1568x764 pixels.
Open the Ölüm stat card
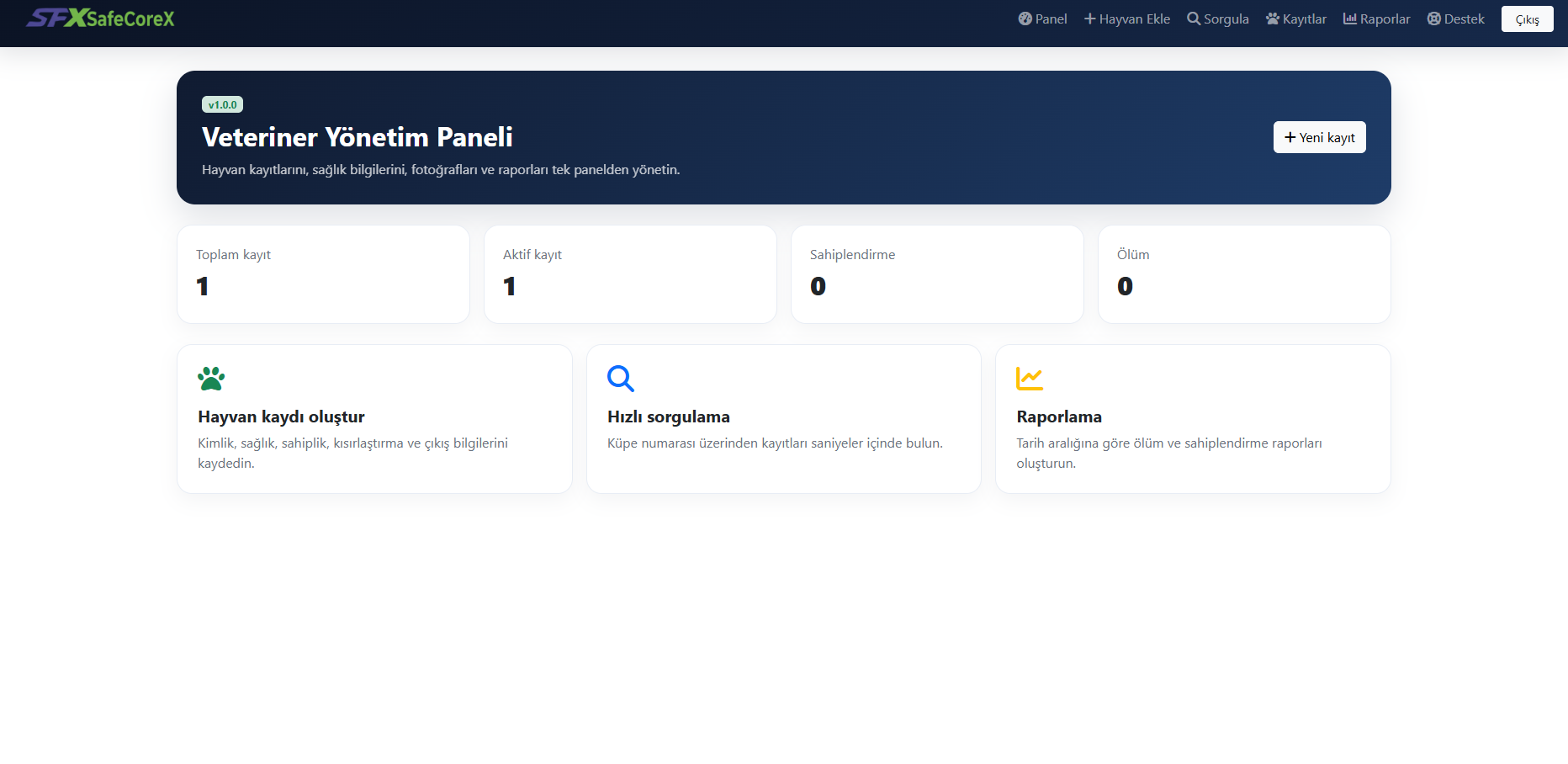1244,274
